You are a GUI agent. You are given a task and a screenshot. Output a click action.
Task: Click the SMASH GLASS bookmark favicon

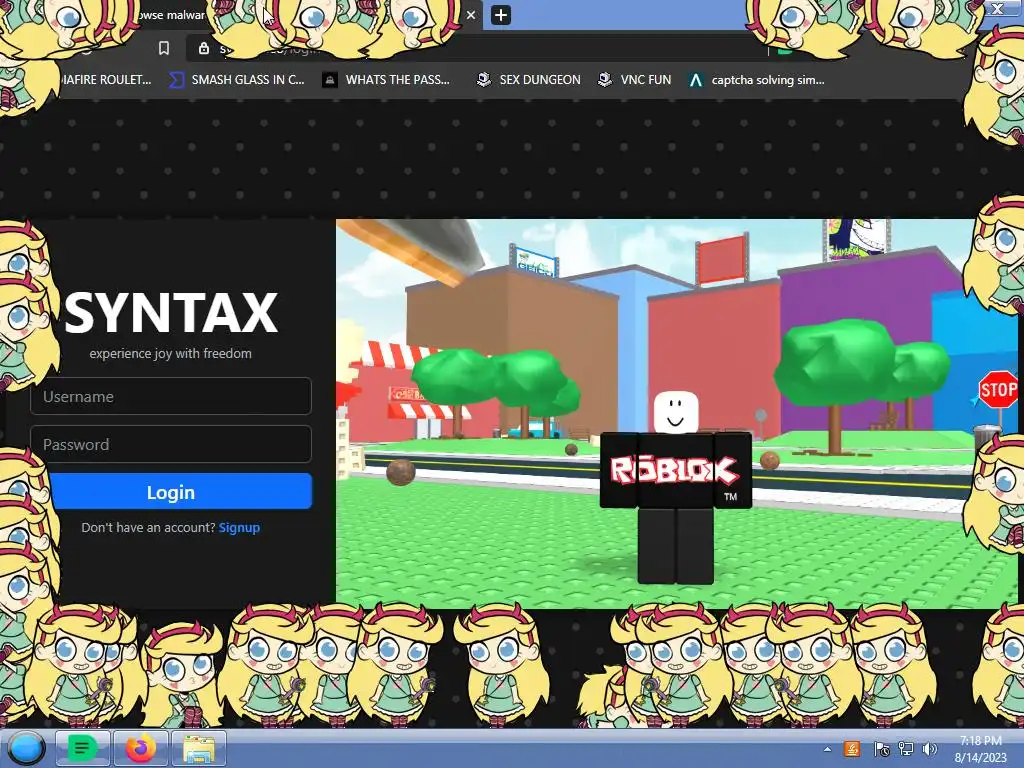[176, 80]
